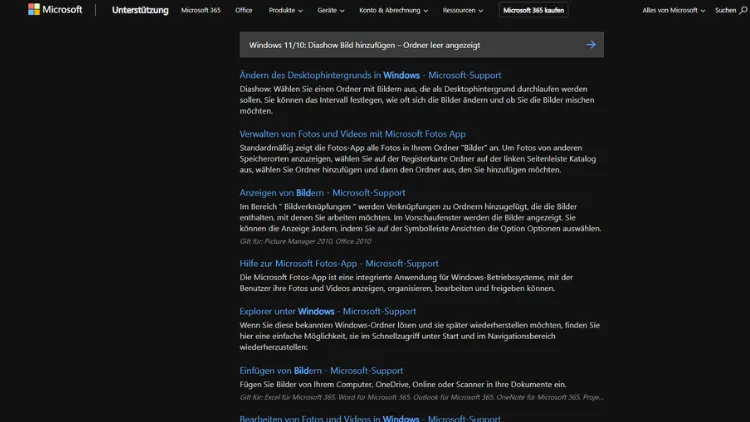Open the Unterstützung home link
The width and height of the screenshot is (750, 422).
pos(140,10)
